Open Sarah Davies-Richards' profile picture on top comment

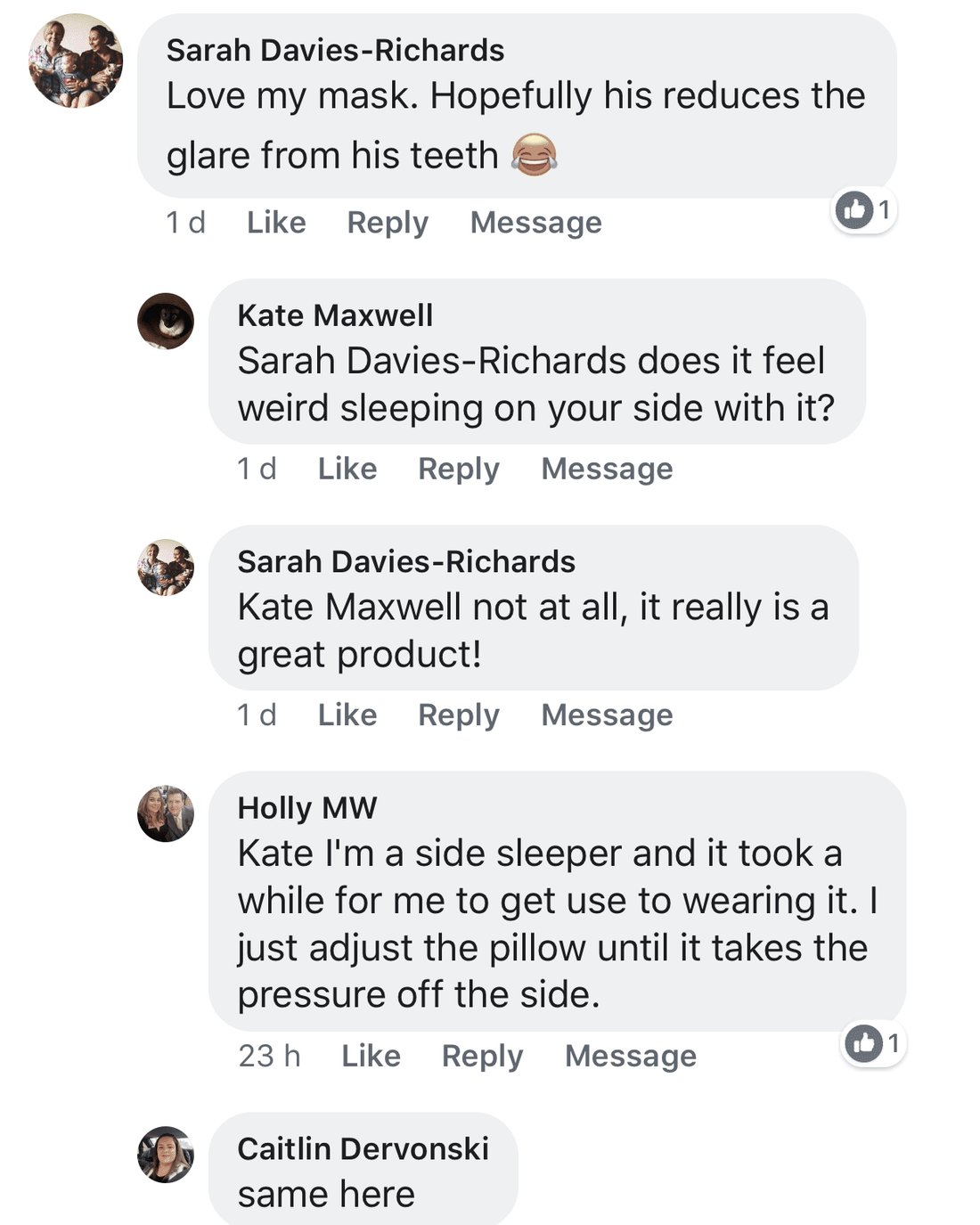pyautogui.click(x=76, y=61)
